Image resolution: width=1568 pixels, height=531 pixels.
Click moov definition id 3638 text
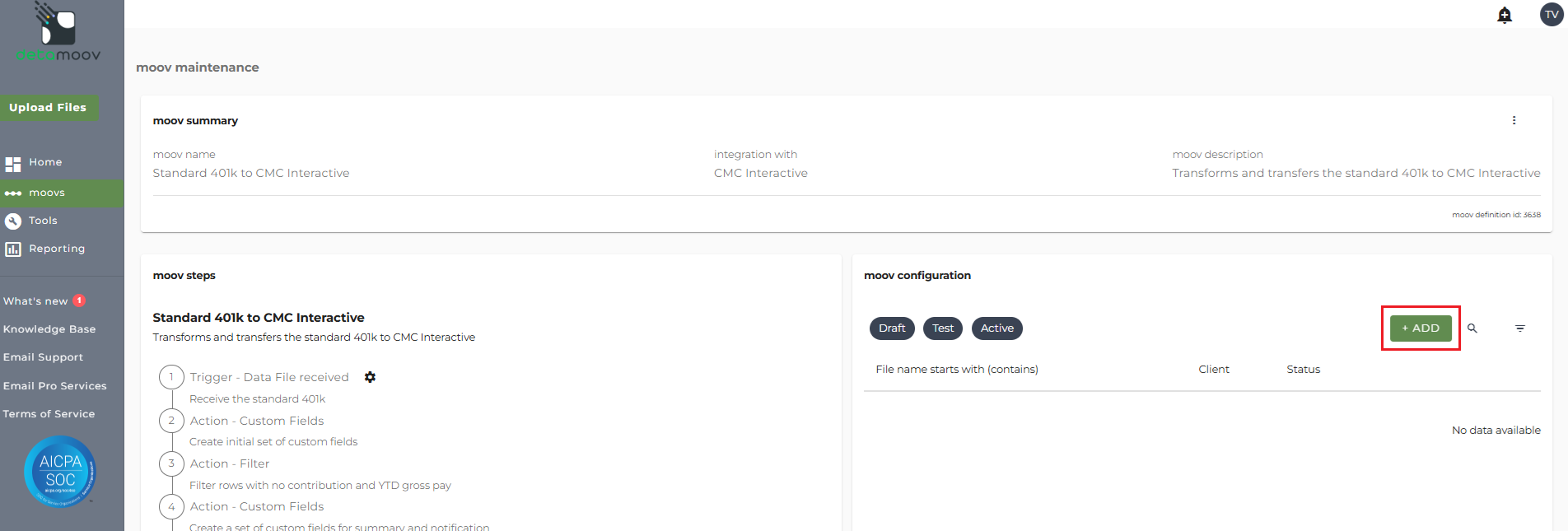click(x=1496, y=215)
